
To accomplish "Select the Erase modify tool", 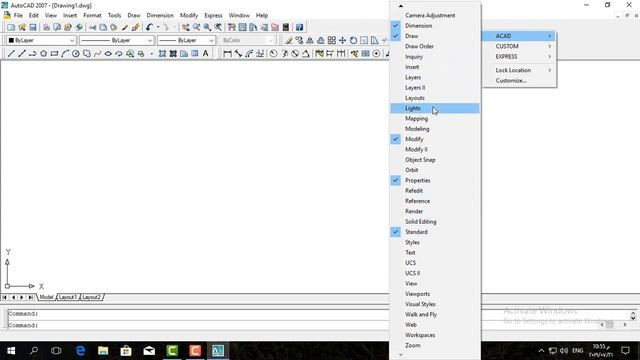I will point(289,40).
